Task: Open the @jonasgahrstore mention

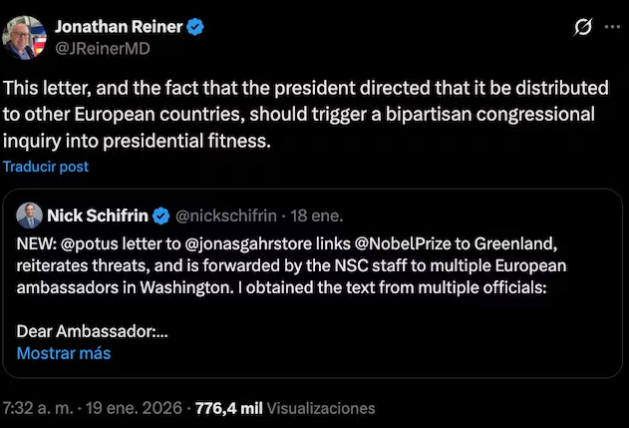Action: (228, 244)
